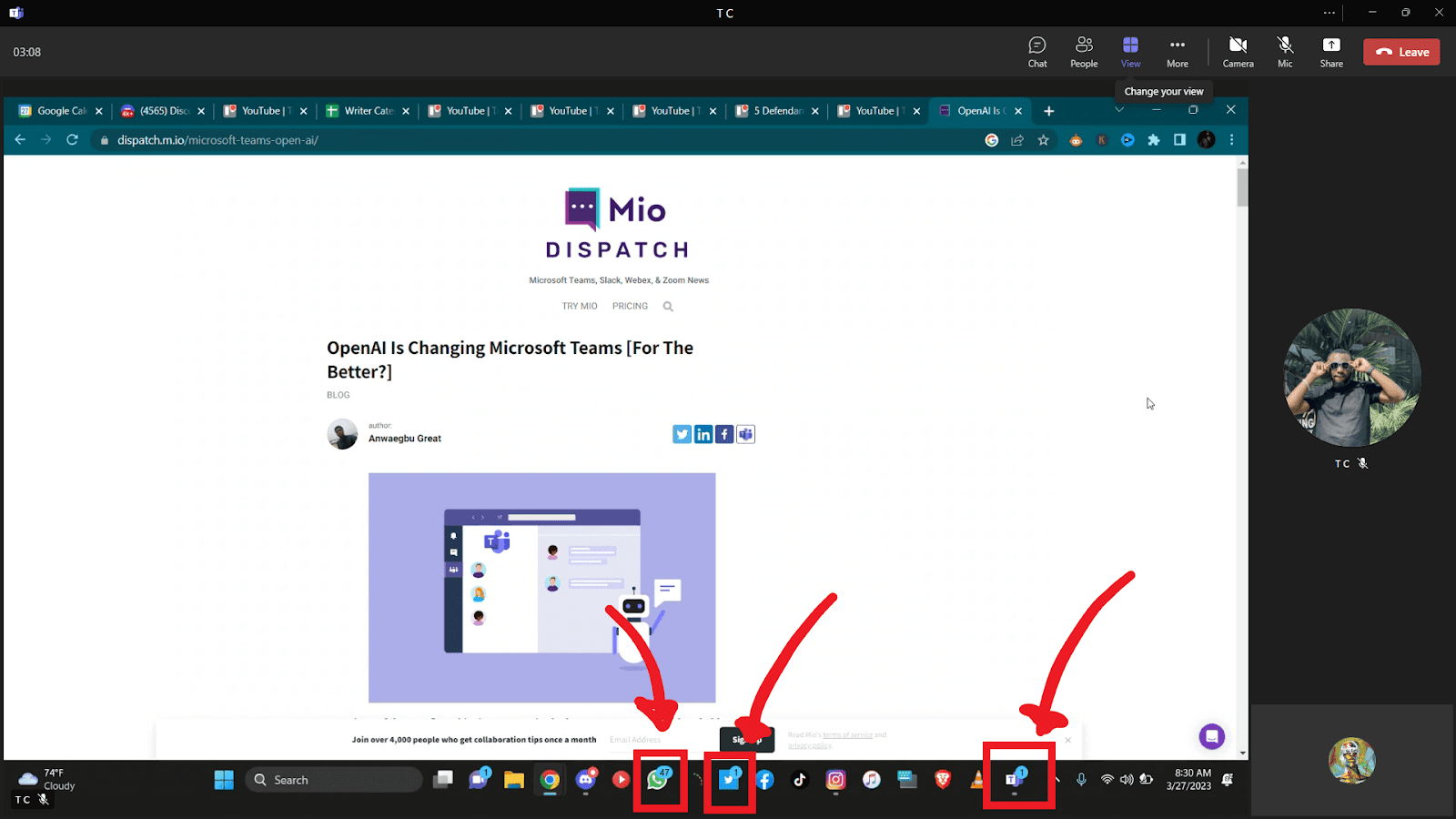1456x819 pixels.
Task: Bookmark the page with the star icon
Action: [1043, 139]
